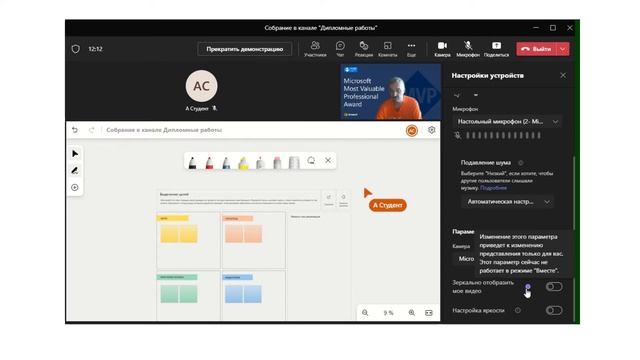Toggle the Настройка яркости switch
This screenshot has height=360, width=640.
[x=554, y=310]
